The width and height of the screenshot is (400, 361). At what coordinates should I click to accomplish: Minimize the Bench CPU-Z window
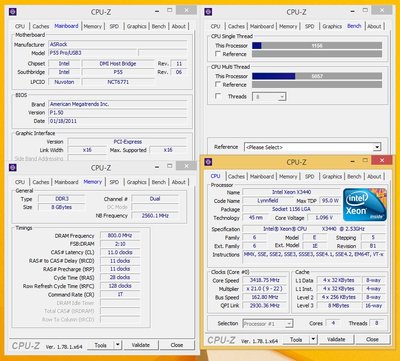pyautogui.click(x=352, y=11)
